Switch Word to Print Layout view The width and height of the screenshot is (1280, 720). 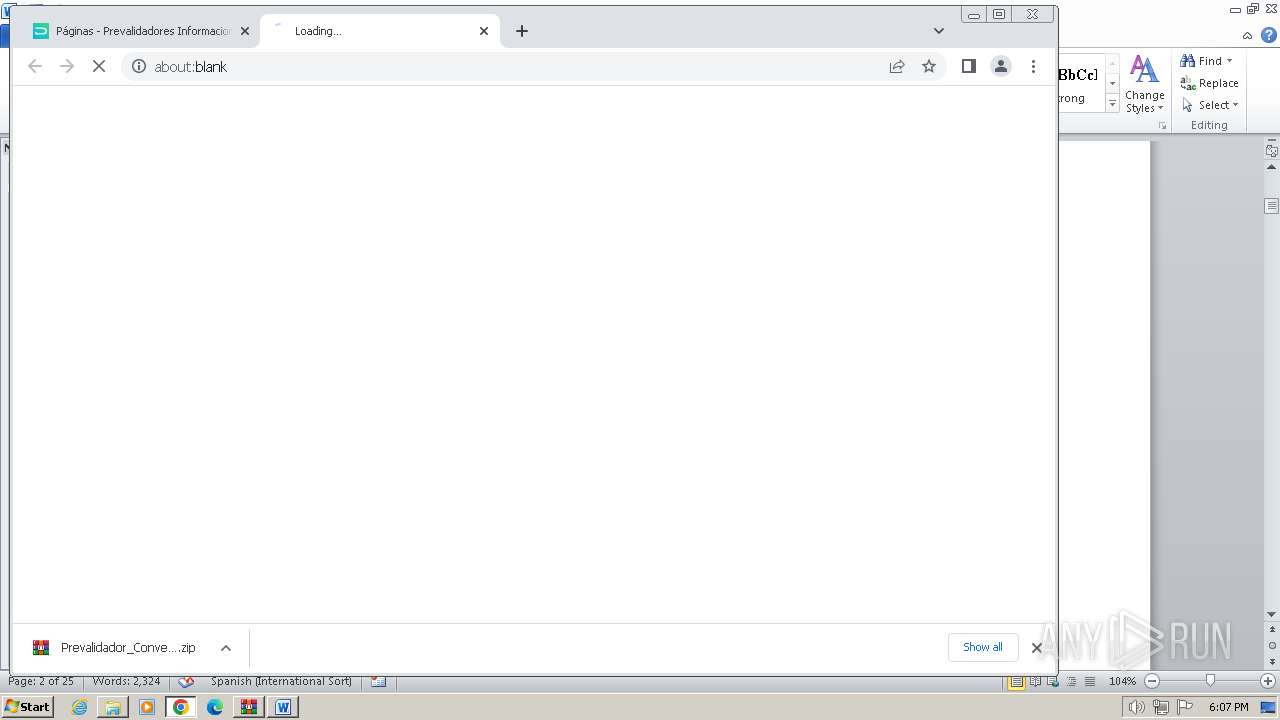click(x=1016, y=681)
